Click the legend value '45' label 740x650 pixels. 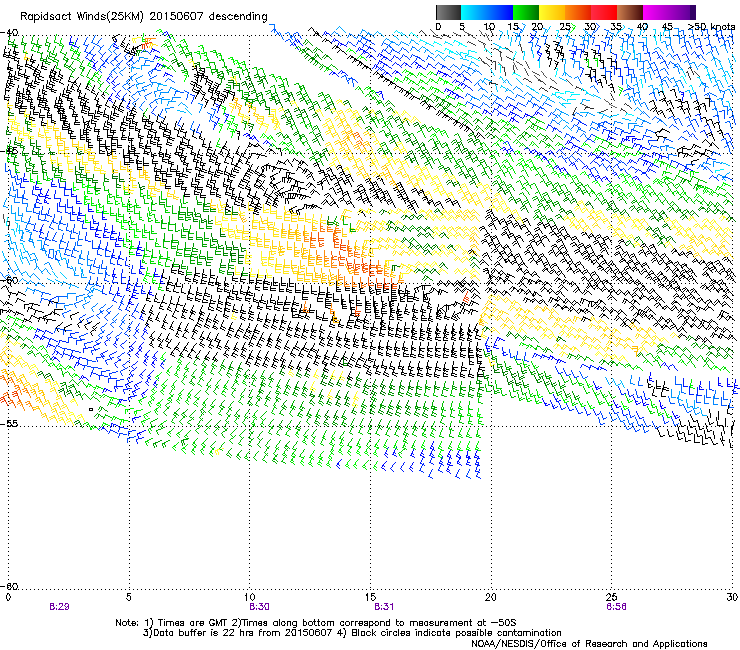pos(667,27)
